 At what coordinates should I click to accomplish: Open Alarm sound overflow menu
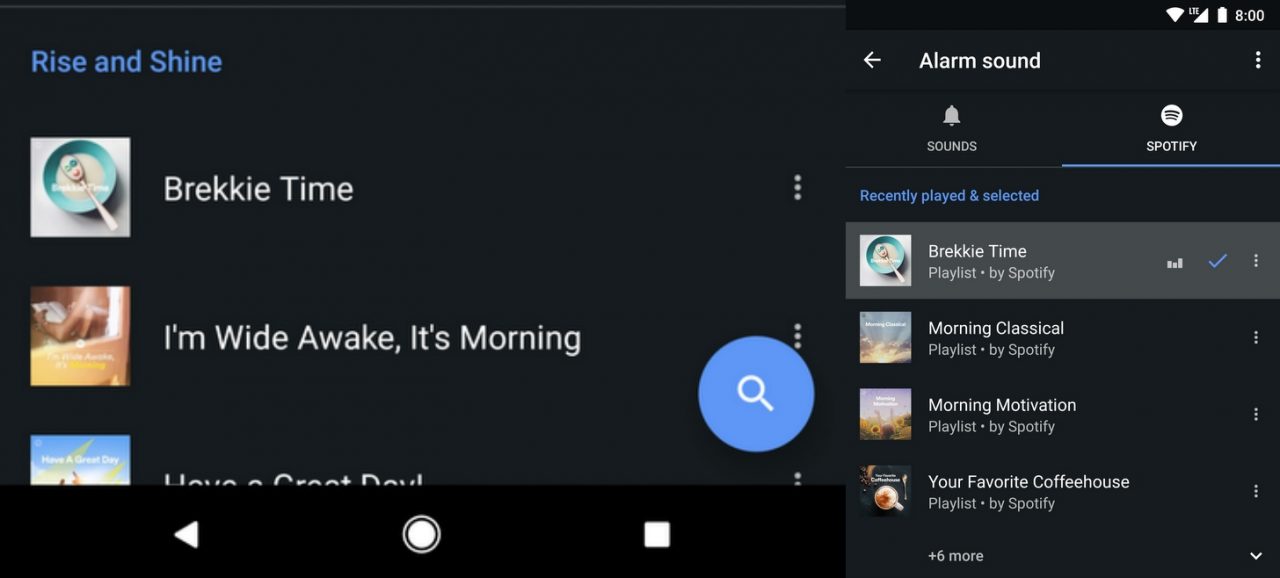pyautogui.click(x=1257, y=61)
